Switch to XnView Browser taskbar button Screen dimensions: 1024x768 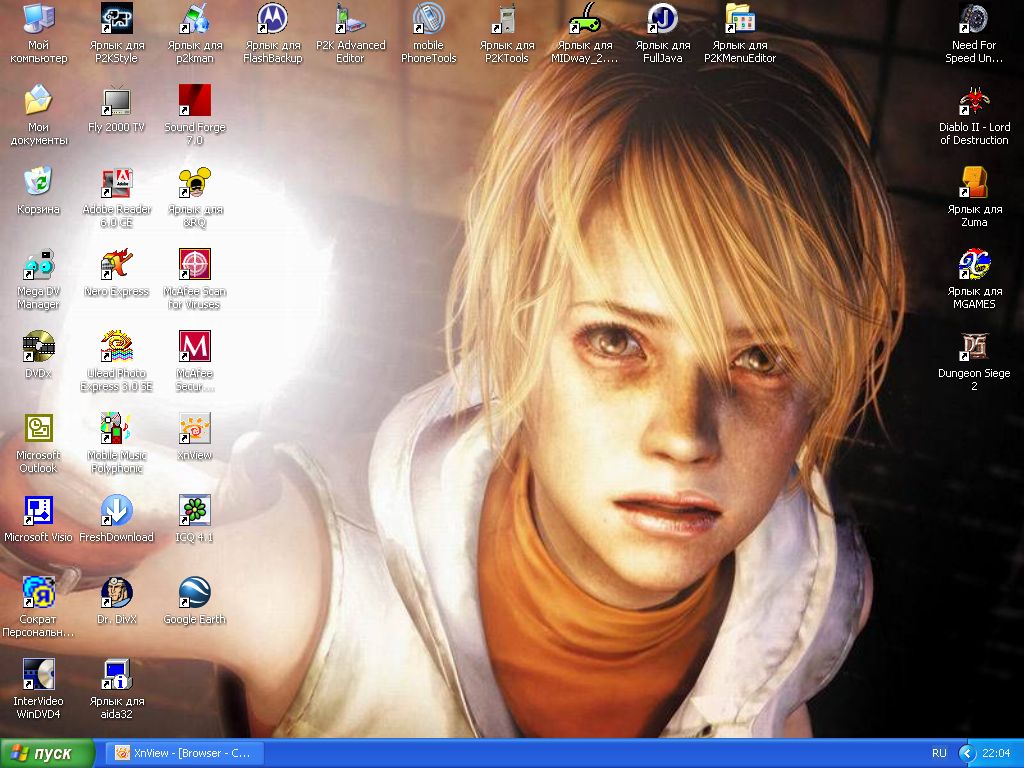click(x=185, y=753)
